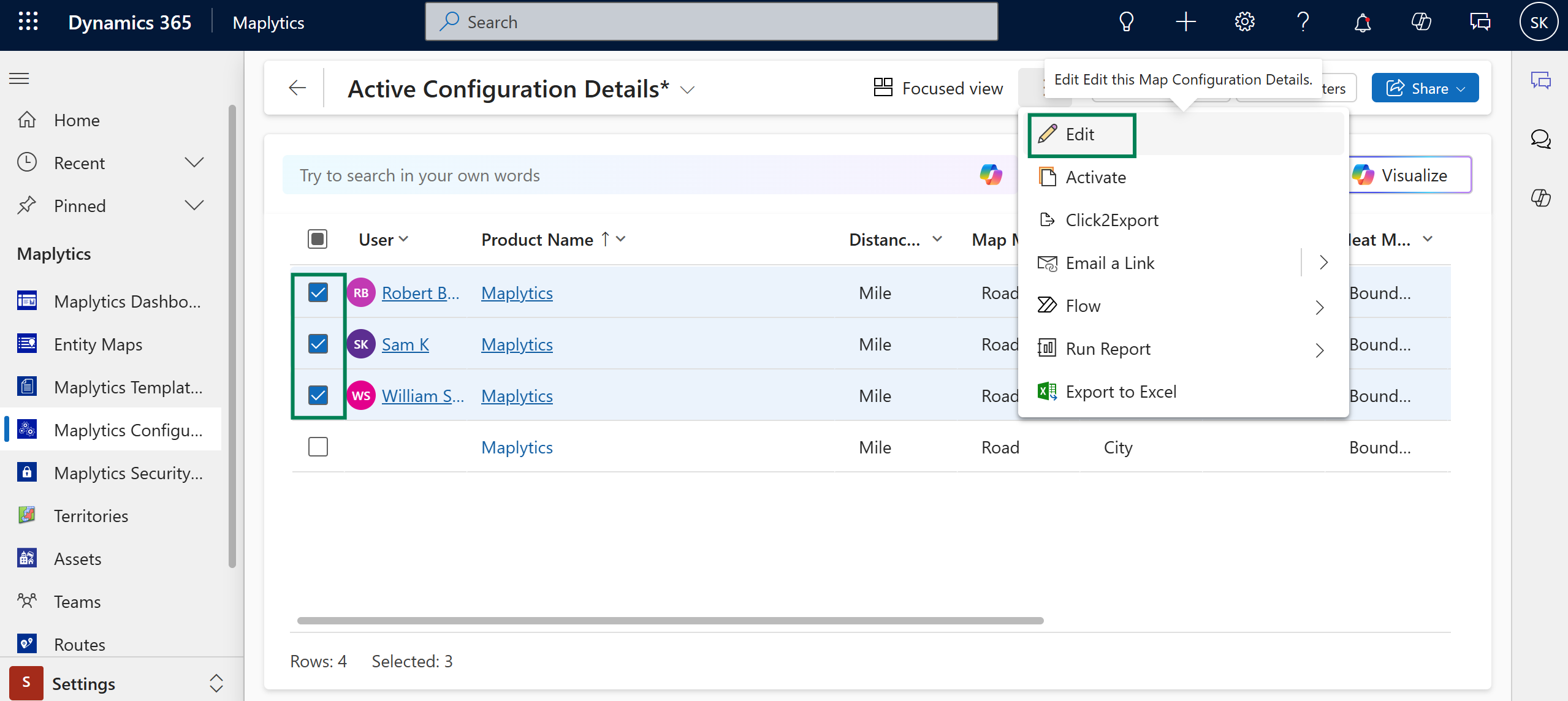Click the SK avatar in Sam K row
This screenshot has width=1568, height=701.
(361, 344)
